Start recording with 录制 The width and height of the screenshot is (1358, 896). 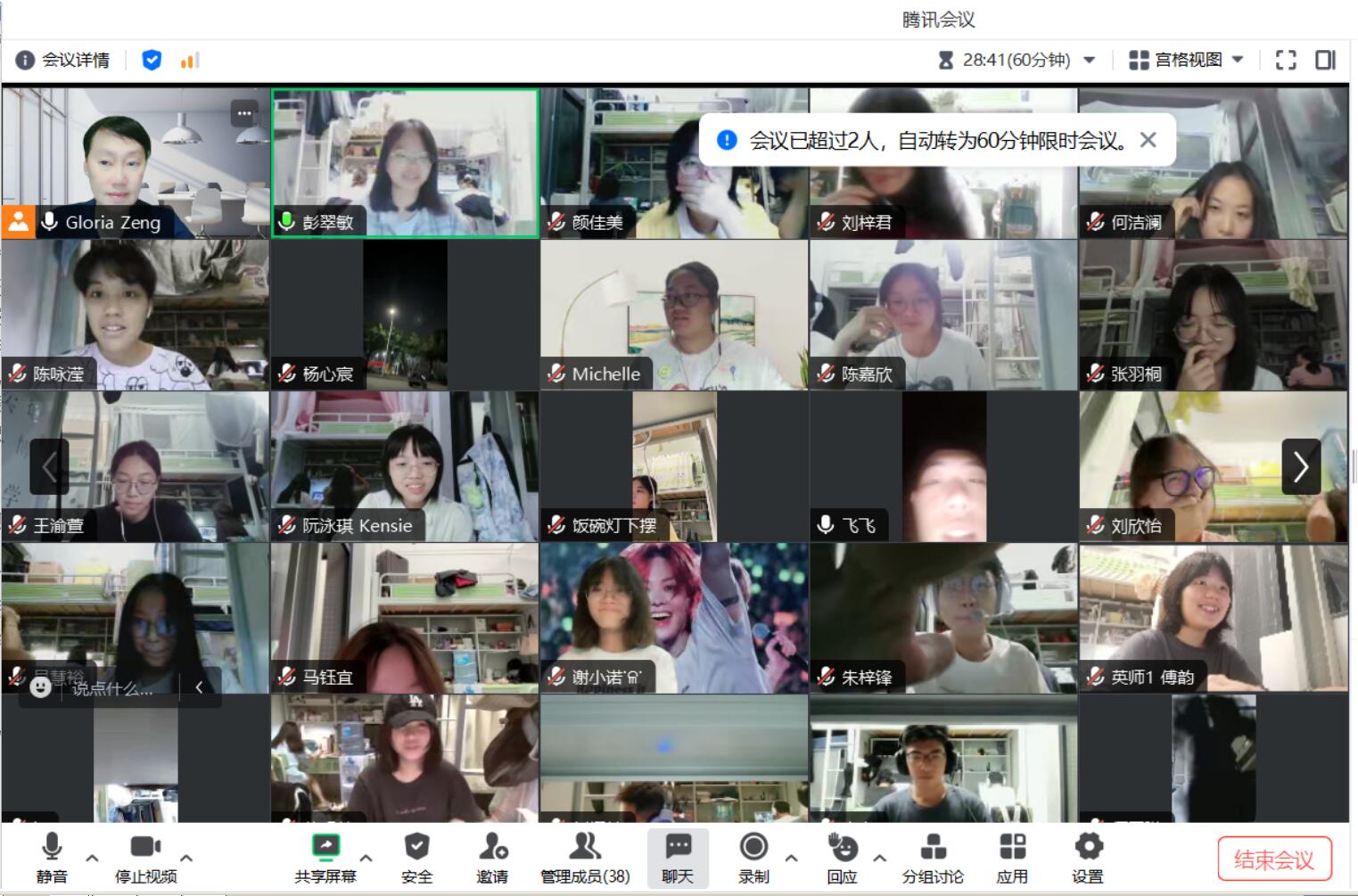[x=753, y=858]
